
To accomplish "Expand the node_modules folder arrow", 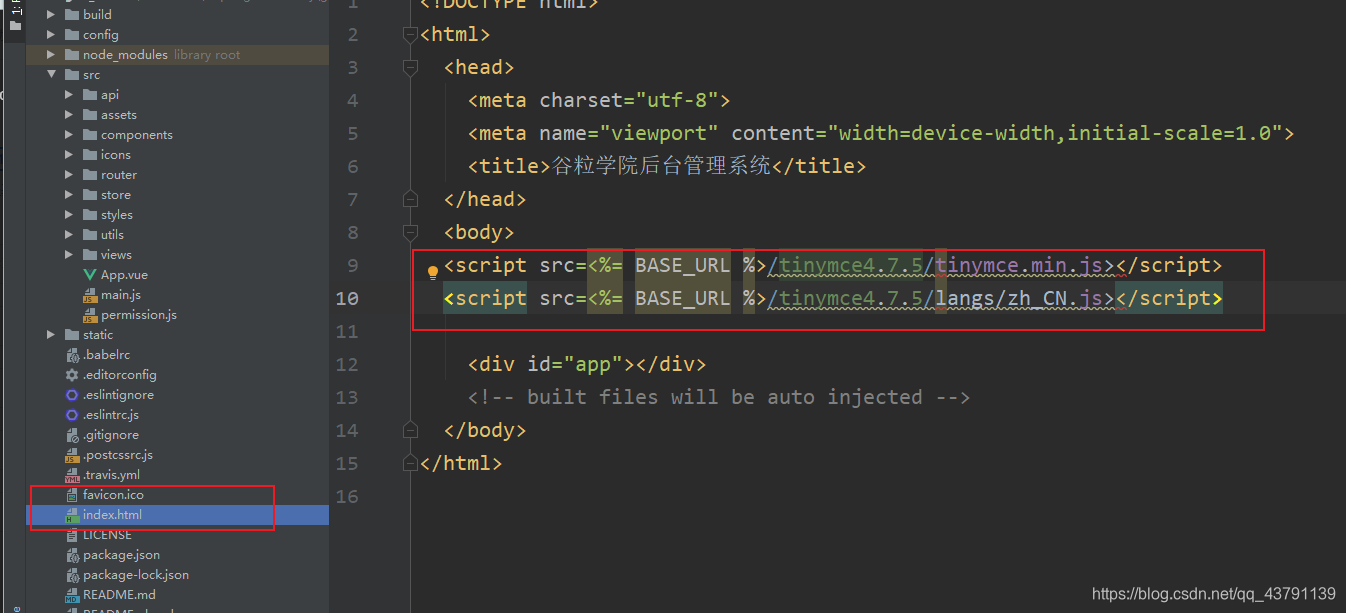I will pos(51,55).
